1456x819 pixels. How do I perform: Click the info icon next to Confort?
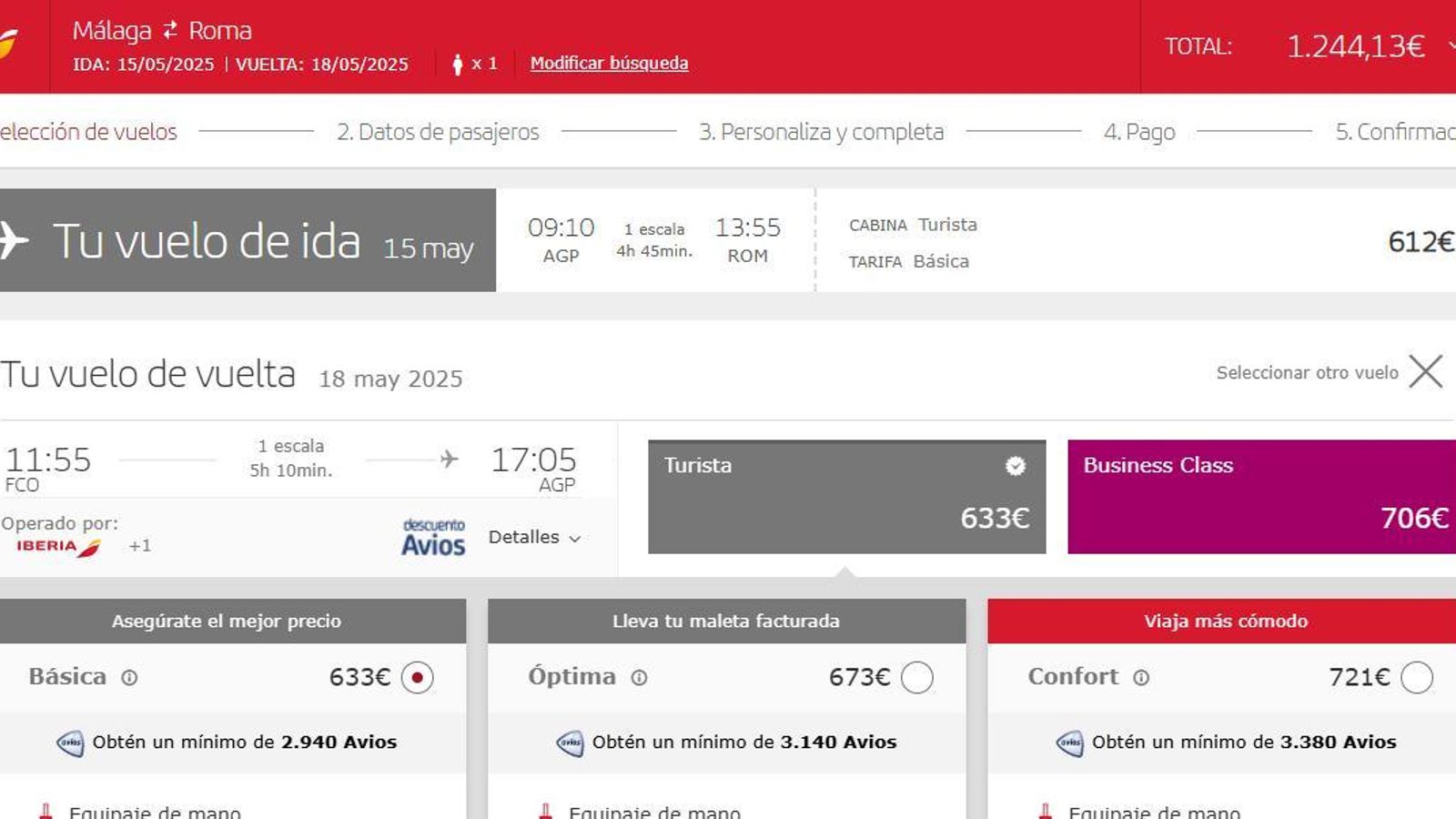click(x=1139, y=678)
